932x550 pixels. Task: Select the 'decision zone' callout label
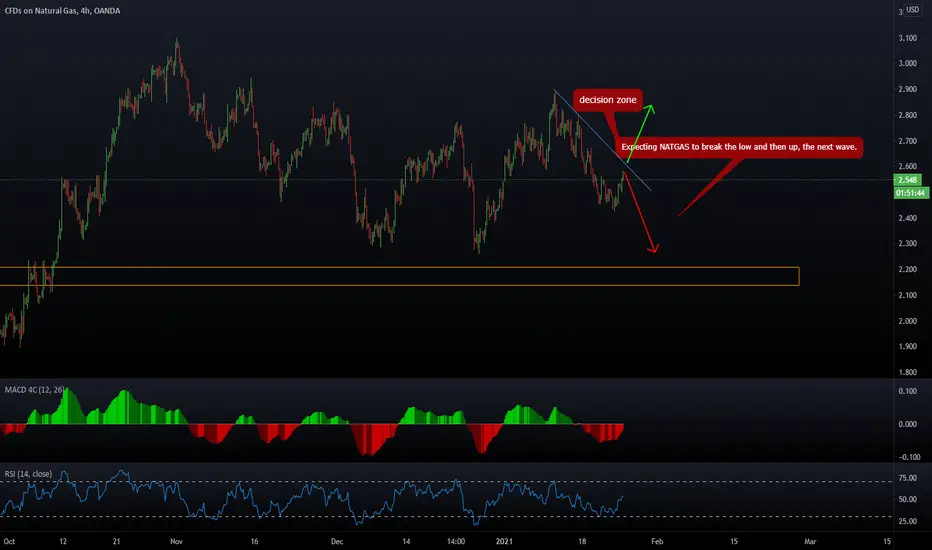(x=607, y=100)
